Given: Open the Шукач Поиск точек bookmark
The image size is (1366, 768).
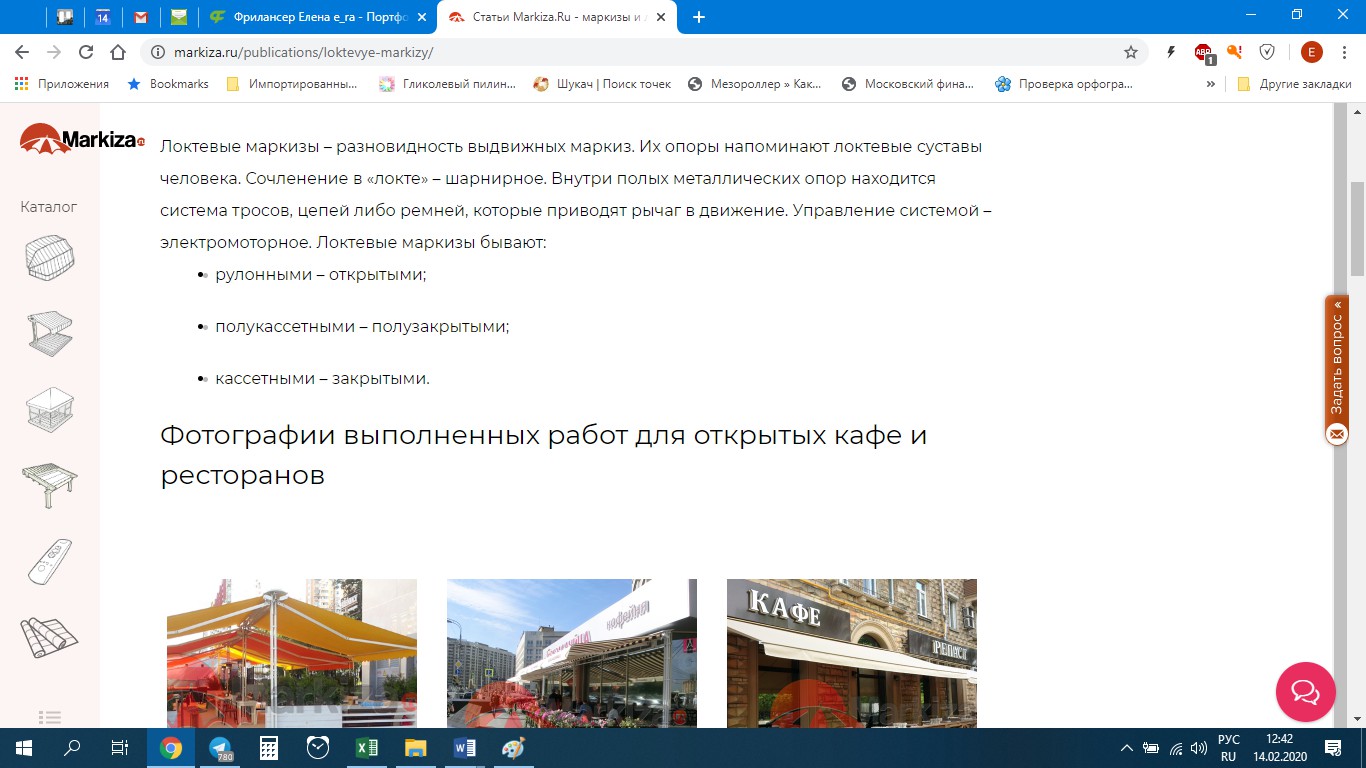Looking at the screenshot, I should tap(602, 84).
